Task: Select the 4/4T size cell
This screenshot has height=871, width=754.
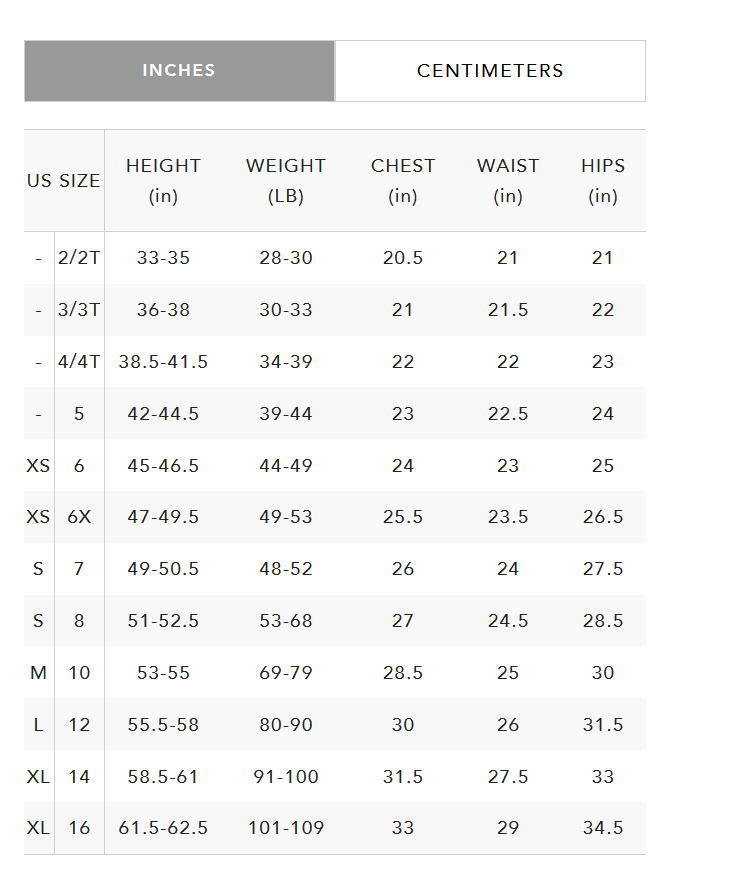Action: coord(79,362)
